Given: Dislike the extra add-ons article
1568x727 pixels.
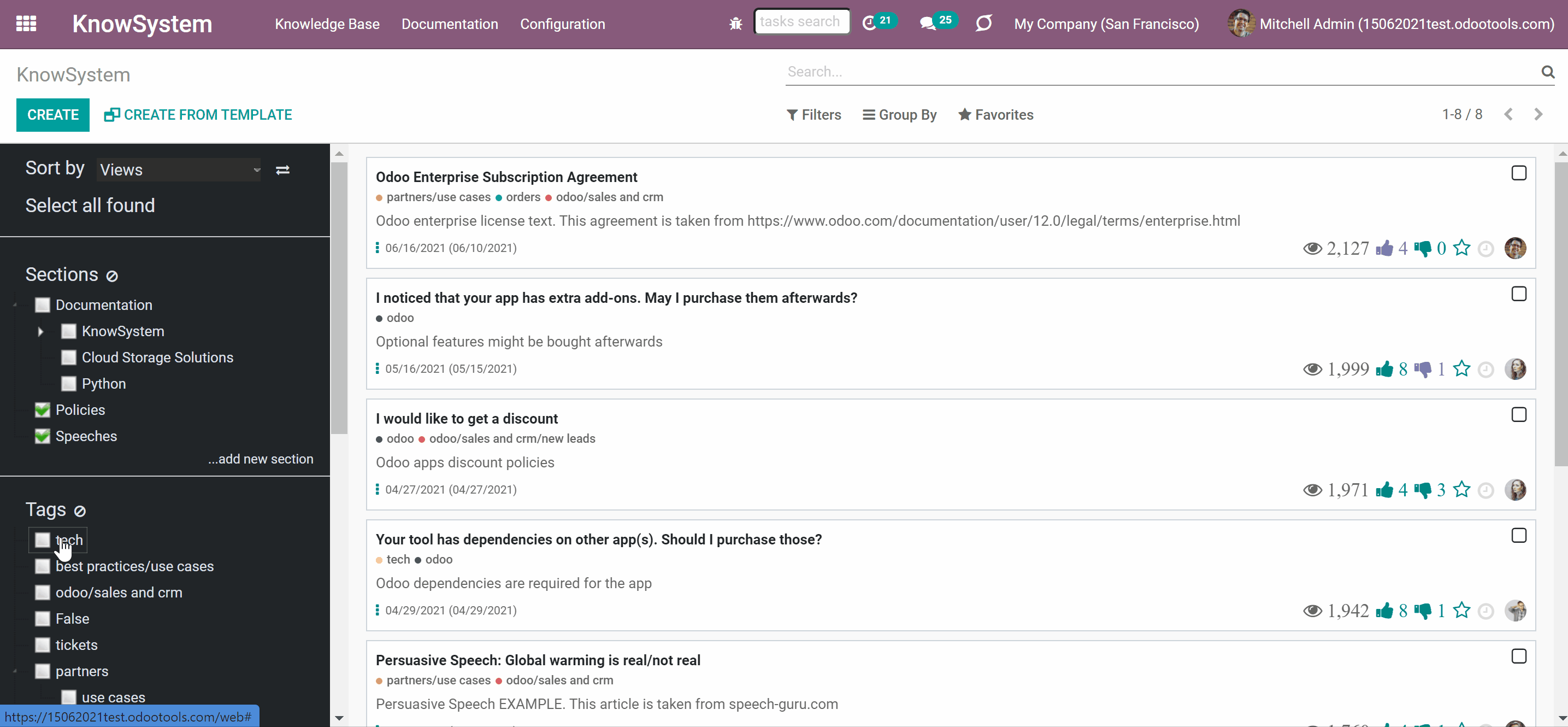Looking at the screenshot, I should (1423, 370).
